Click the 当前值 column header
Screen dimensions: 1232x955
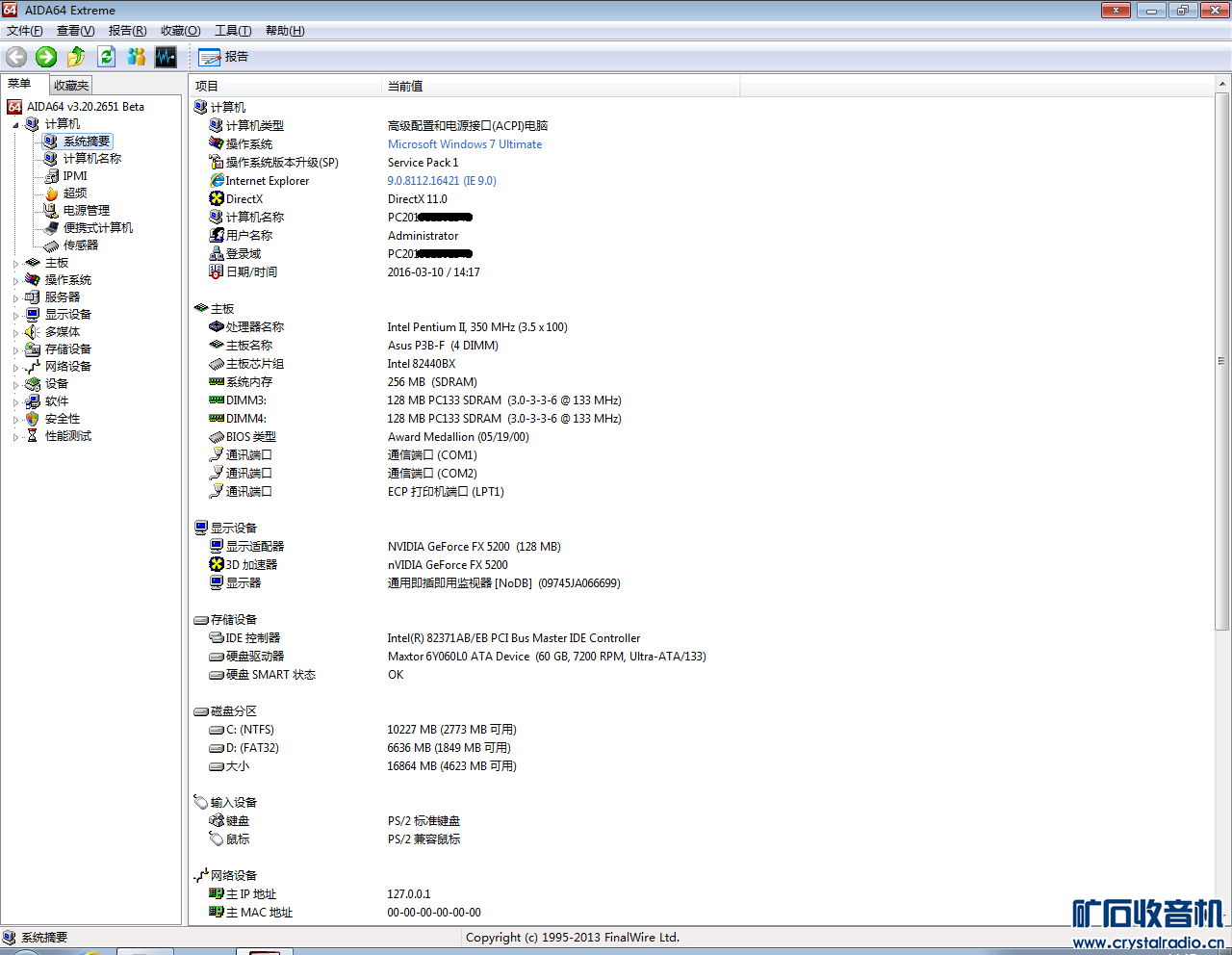(x=561, y=87)
